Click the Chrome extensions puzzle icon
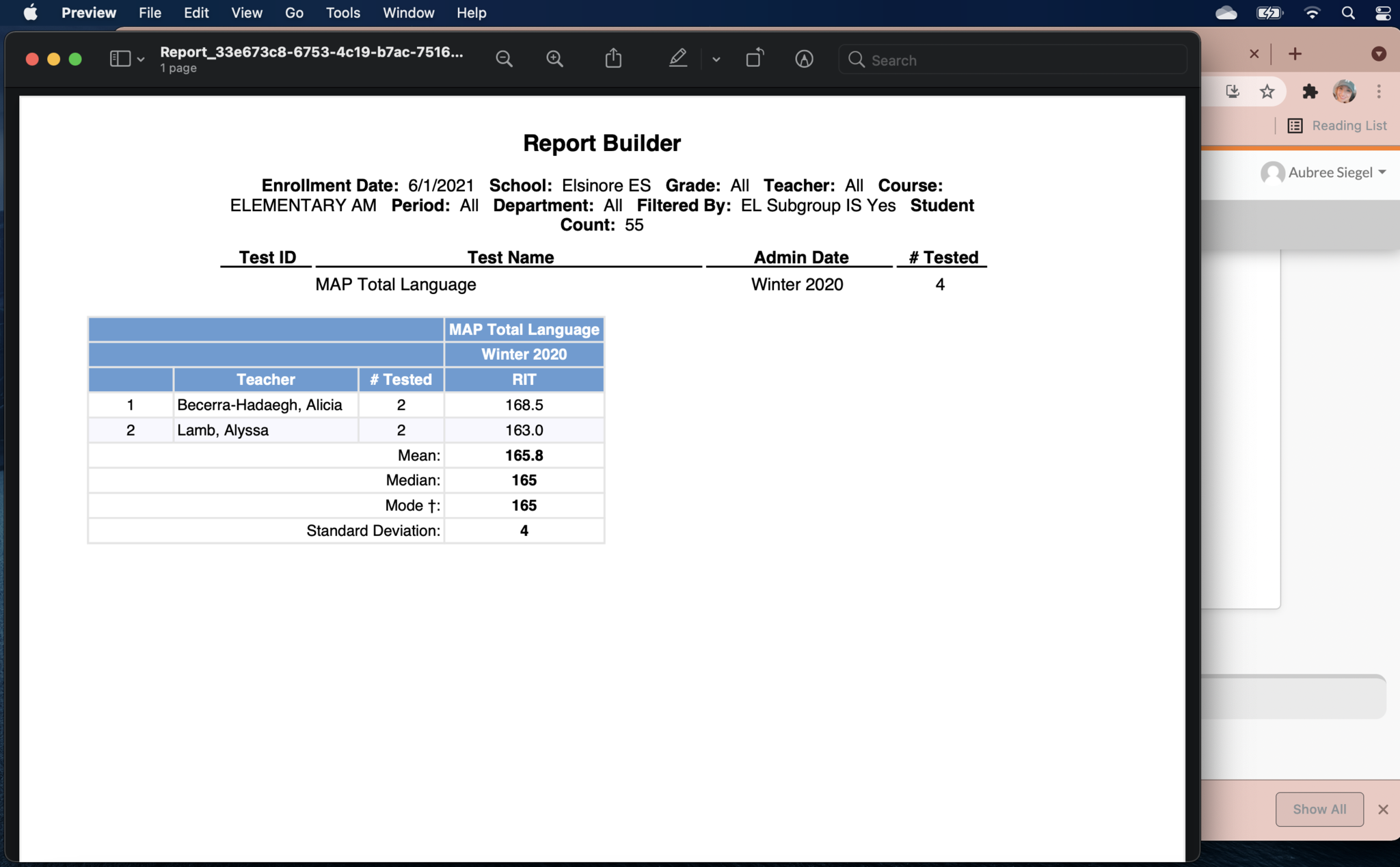The image size is (1400, 867). point(1309,92)
